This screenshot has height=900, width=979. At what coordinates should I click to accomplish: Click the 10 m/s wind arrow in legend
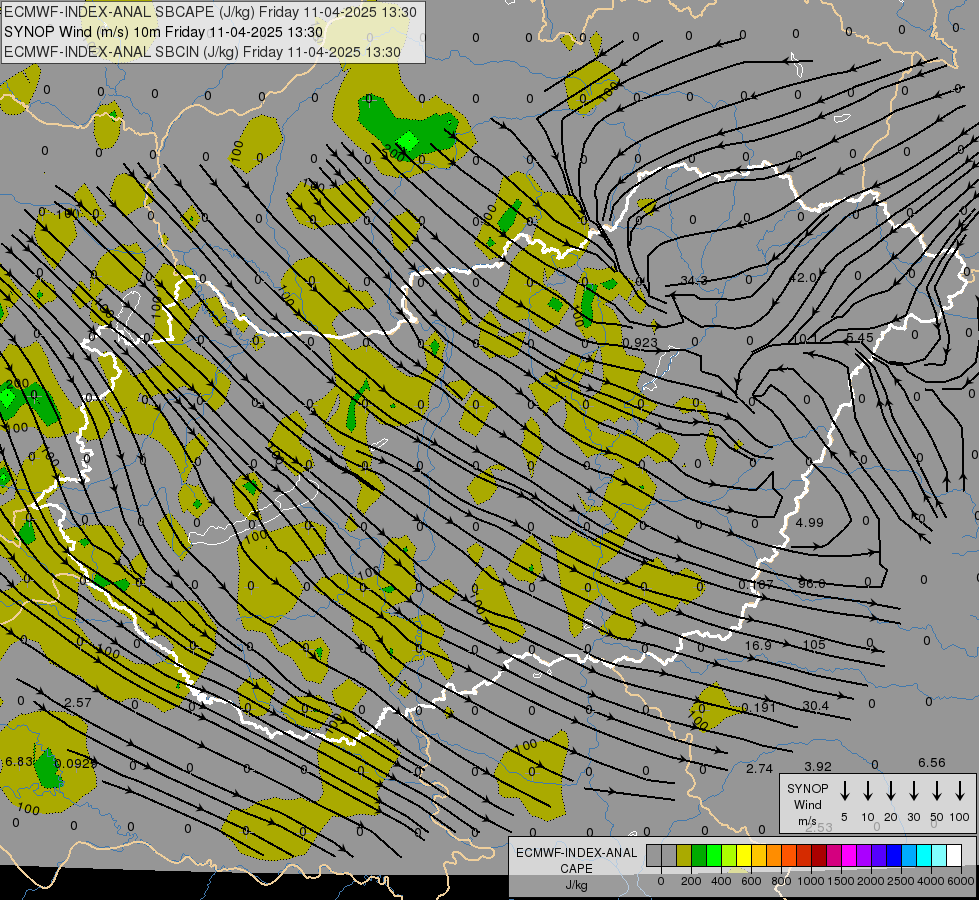(868, 790)
